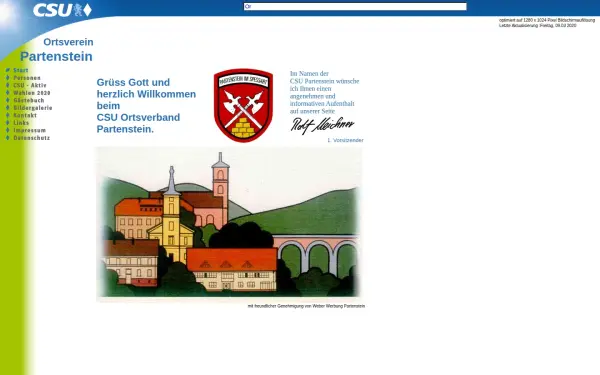Viewport: 600px width, 375px height.
Task: Open the Kontakt page
Action: pos(25,115)
